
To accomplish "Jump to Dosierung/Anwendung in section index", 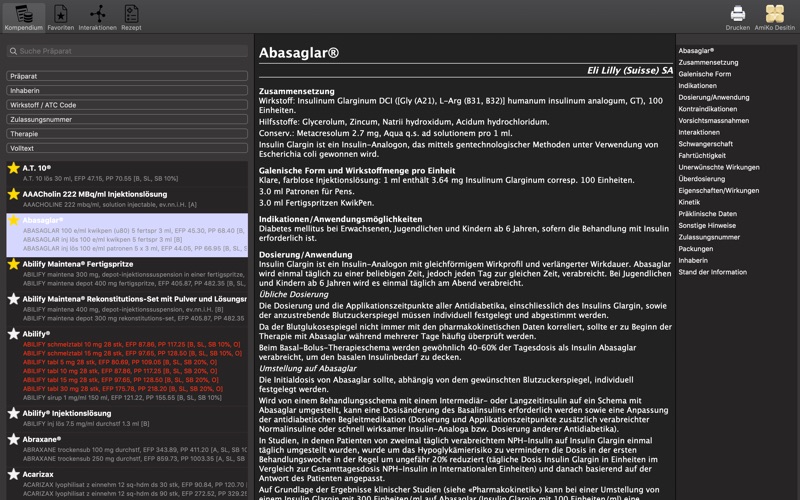I will click(714, 97).
